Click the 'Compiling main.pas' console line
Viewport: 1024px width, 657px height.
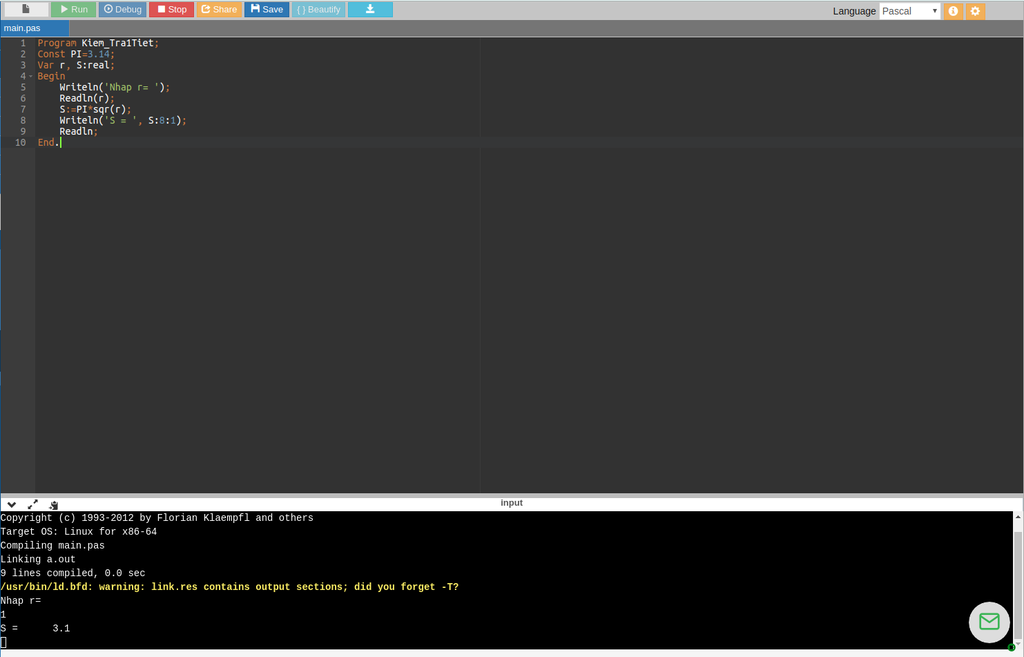[x=52, y=545]
